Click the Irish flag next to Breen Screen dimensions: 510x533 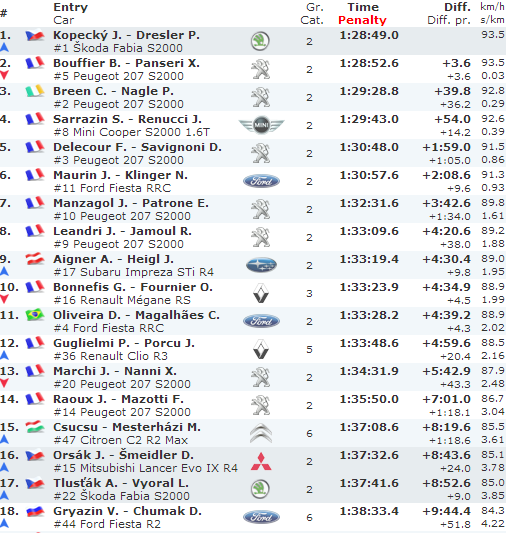click(35, 91)
